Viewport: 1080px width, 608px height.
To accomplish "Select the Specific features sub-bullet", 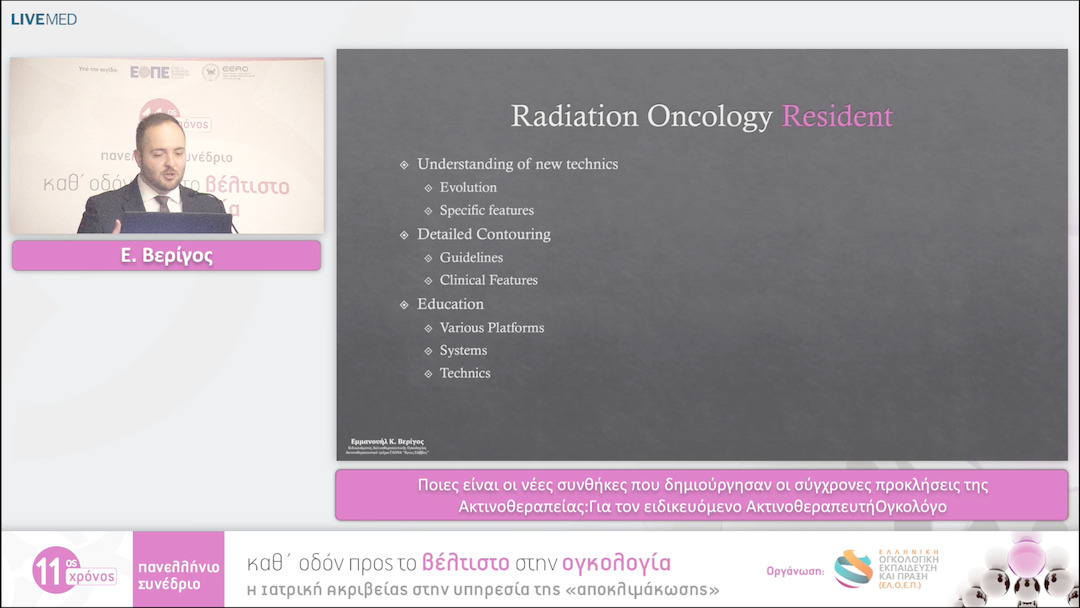I will pyautogui.click(x=486, y=210).
